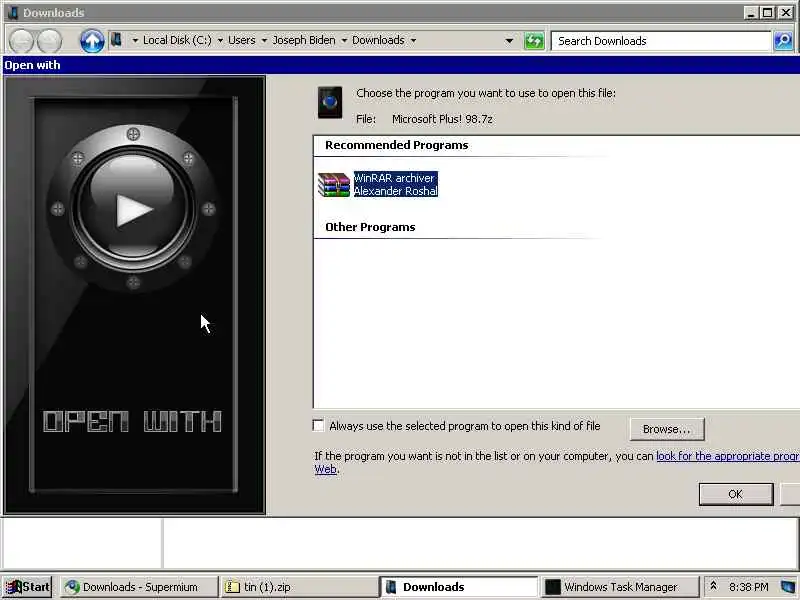Expand dropdown arrow after Users

[264, 40]
